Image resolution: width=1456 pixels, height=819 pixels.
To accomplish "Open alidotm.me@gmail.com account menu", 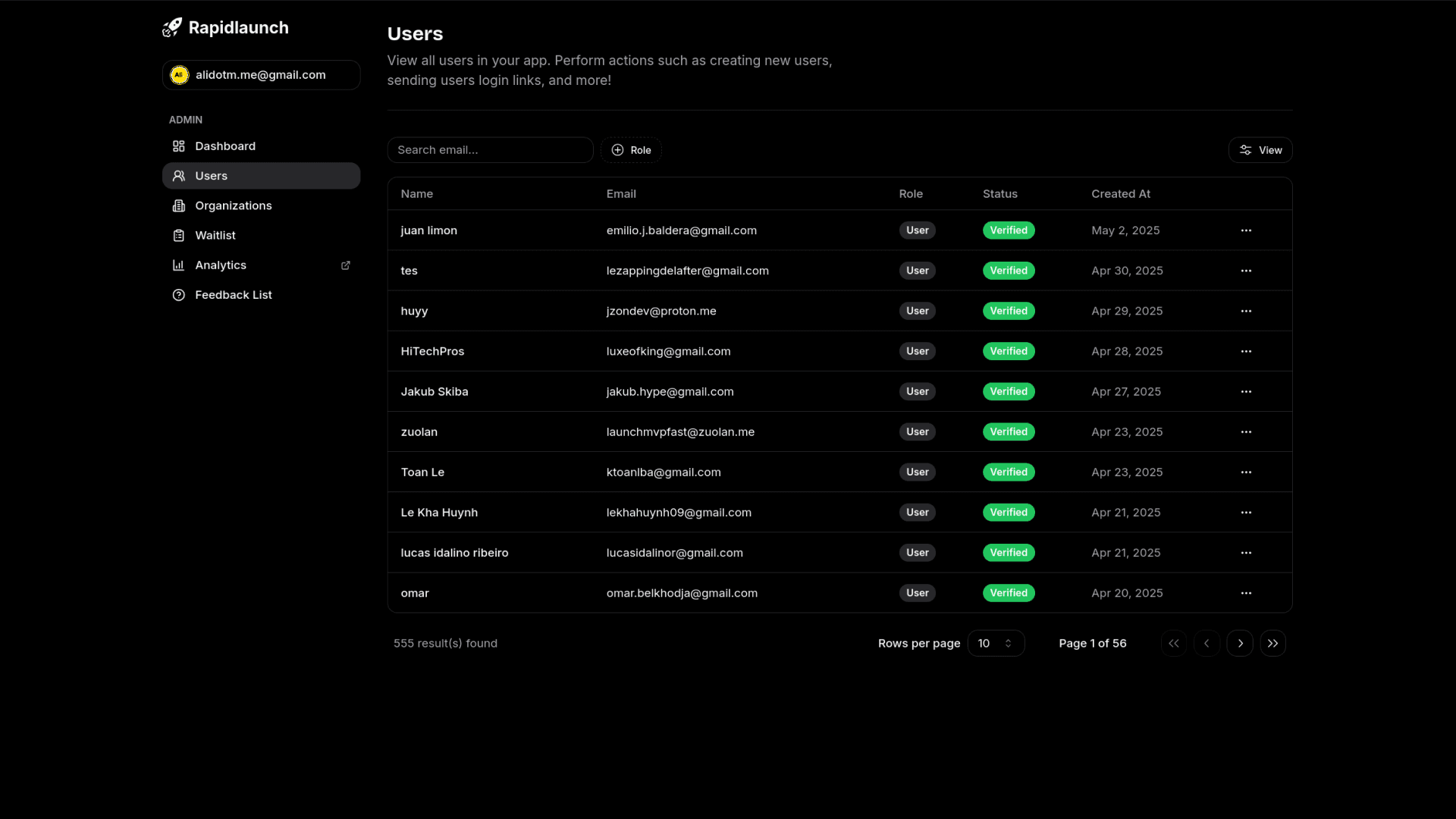I will (x=261, y=75).
